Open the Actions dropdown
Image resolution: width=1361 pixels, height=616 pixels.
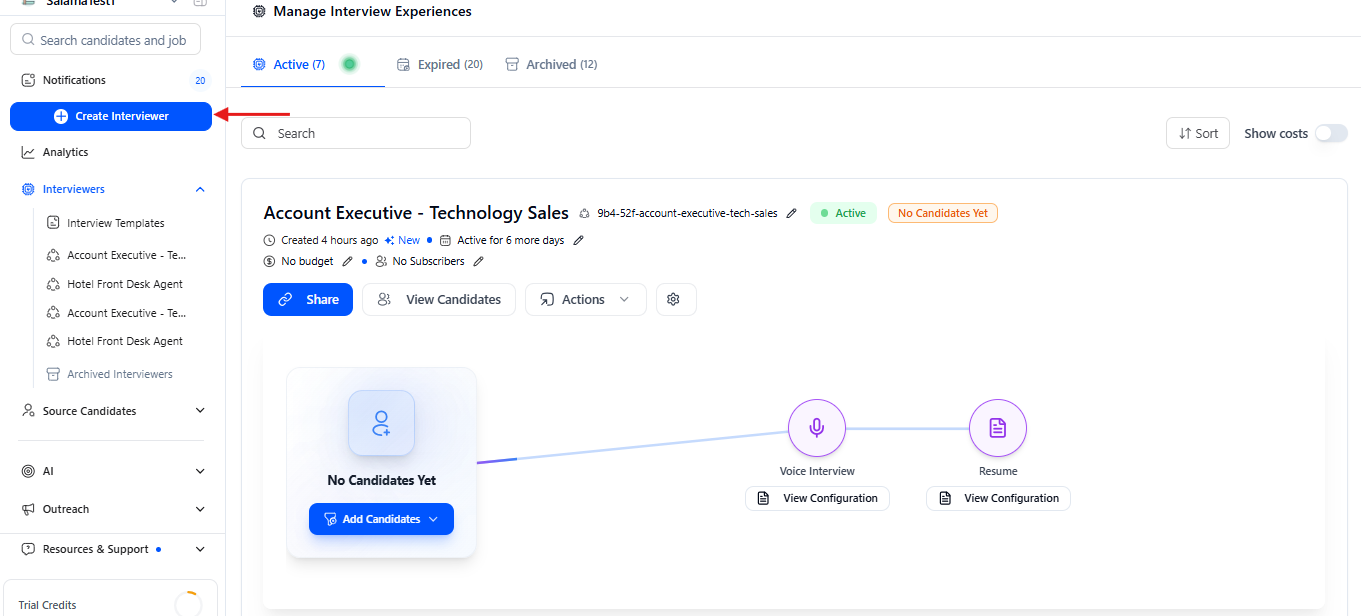tap(585, 300)
